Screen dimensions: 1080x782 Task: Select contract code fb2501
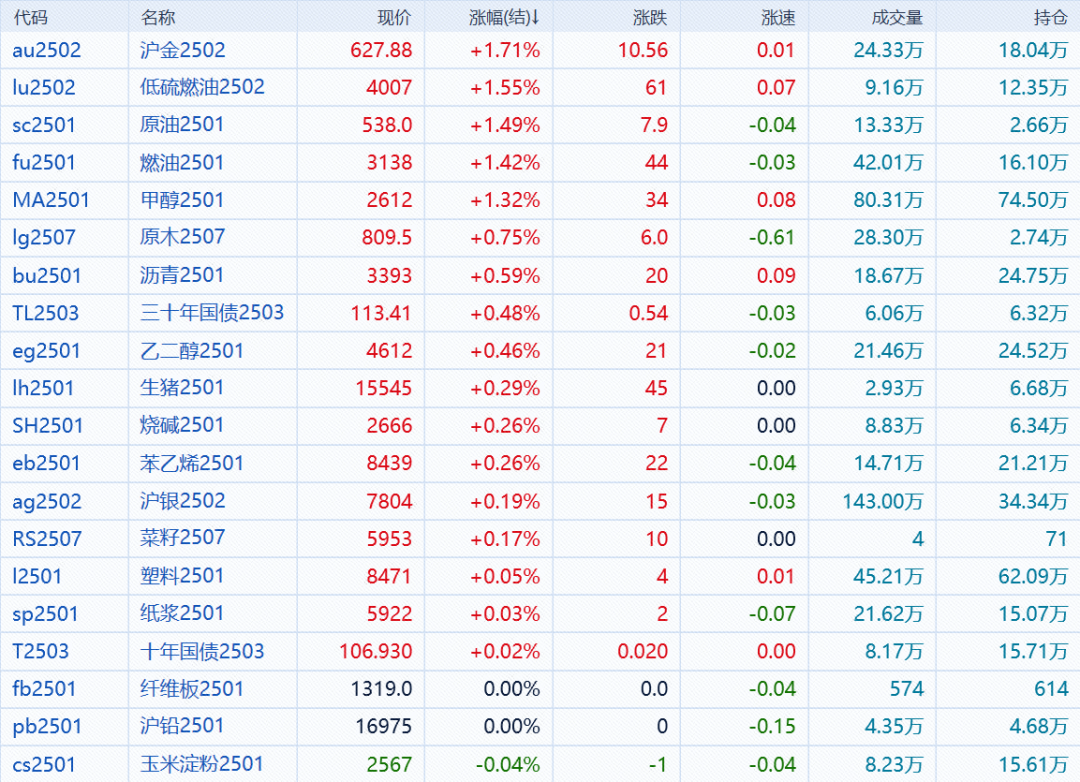tap(44, 689)
